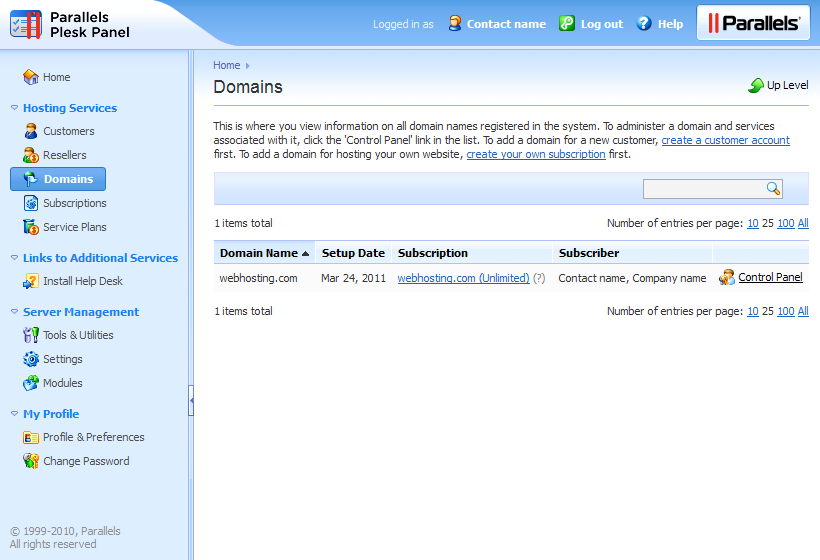This screenshot has height=560, width=820.
Task: Collapse the Server Management section
Action: point(14,312)
